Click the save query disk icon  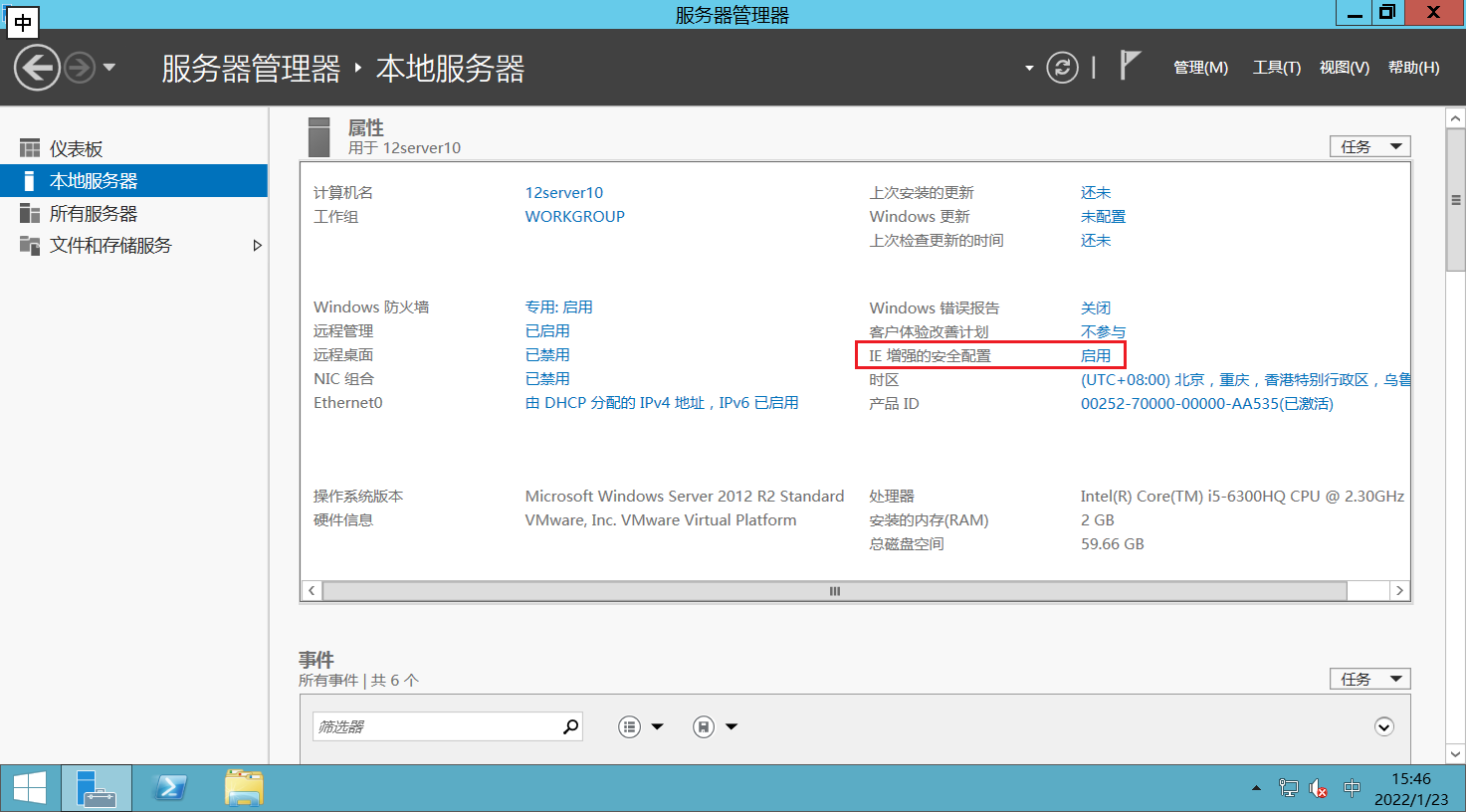(704, 726)
